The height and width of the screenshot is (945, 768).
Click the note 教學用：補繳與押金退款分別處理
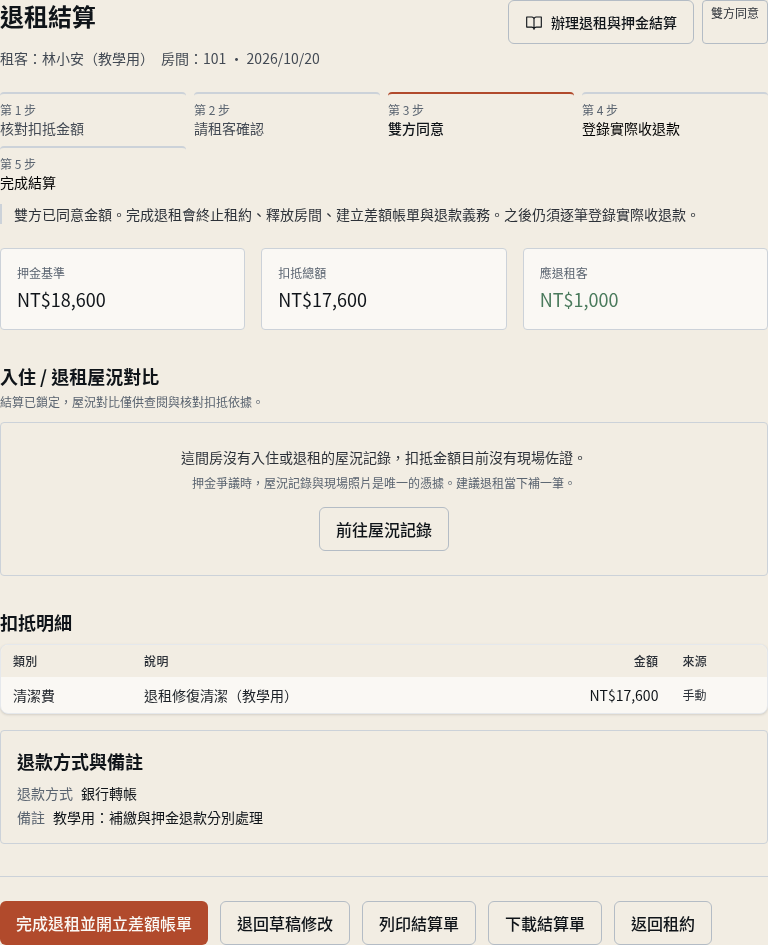[x=158, y=818]
